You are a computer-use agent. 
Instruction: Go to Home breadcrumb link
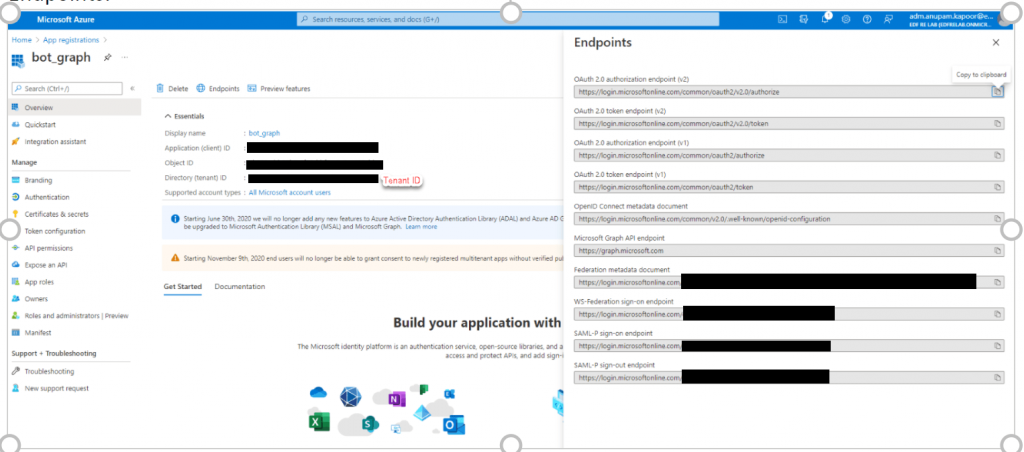pyautogui.click(x=22, y=40)
